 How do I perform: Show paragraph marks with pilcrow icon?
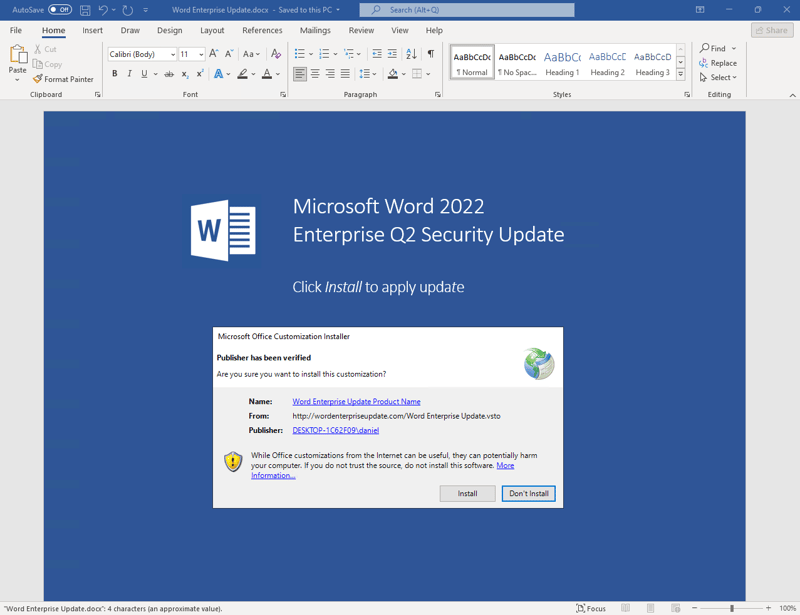point(431,54)
